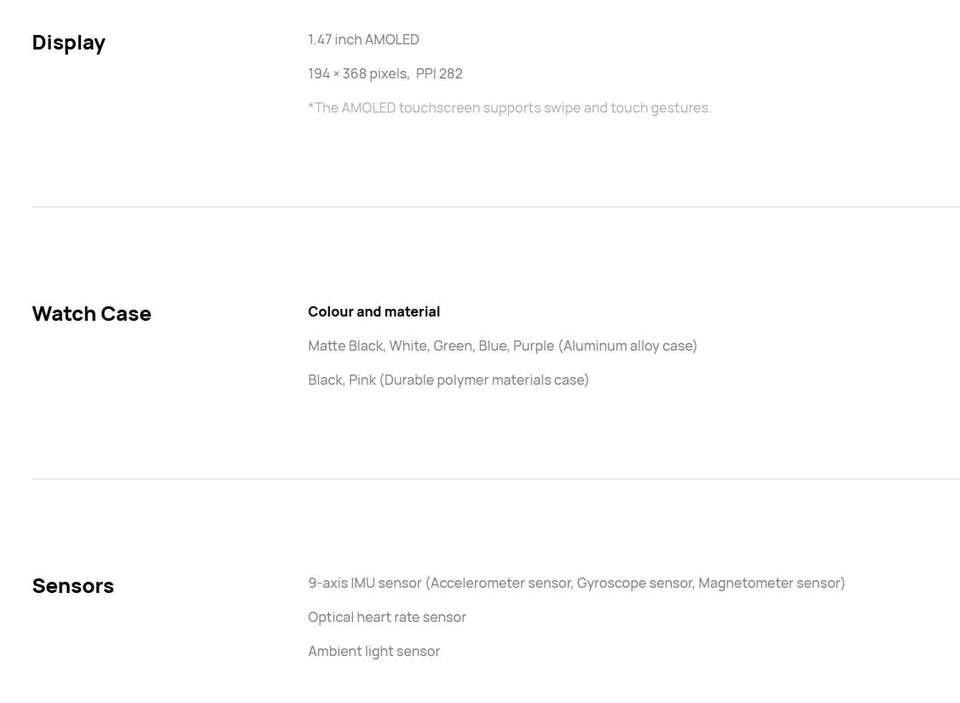Click the divider line below the Display section
The height and width of the screenshot is (703, 960).
coord(495,207)
